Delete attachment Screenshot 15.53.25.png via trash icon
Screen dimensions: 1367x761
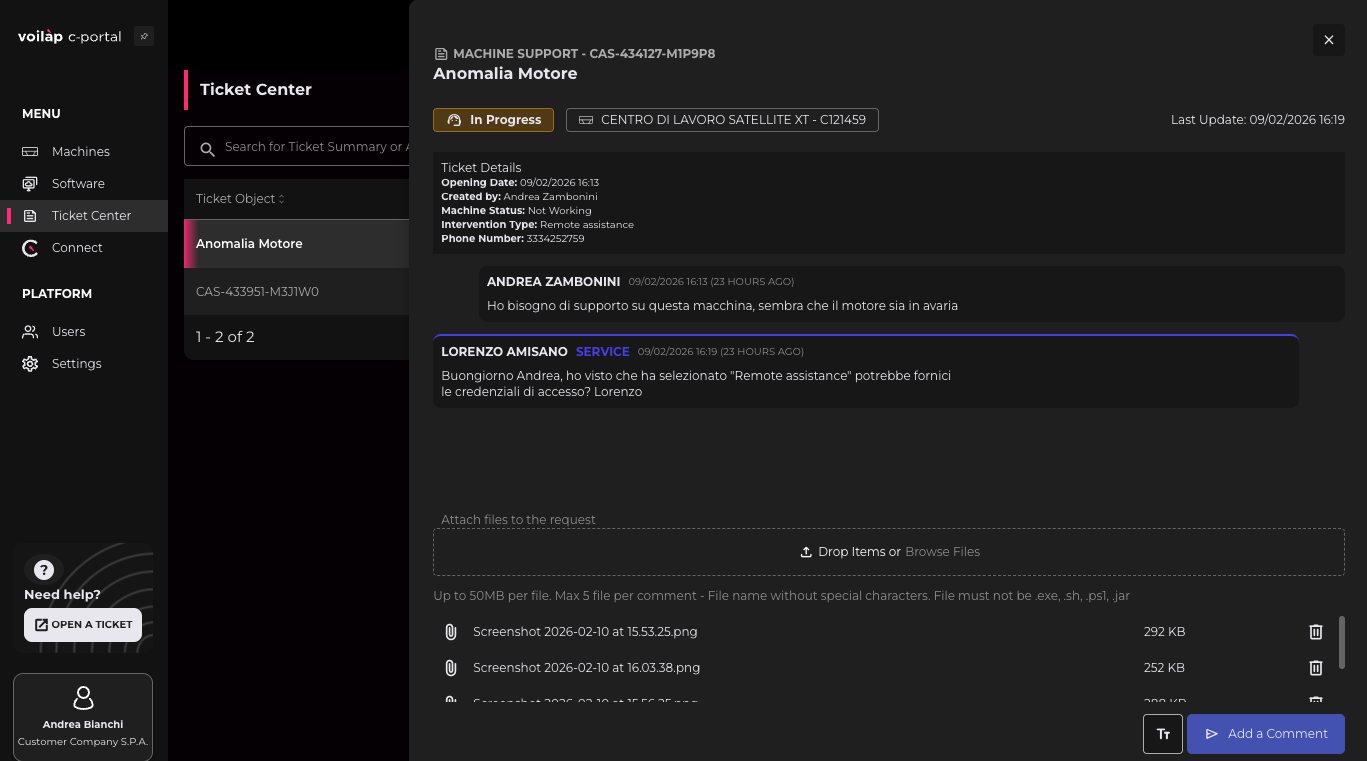pos(1316,632)
